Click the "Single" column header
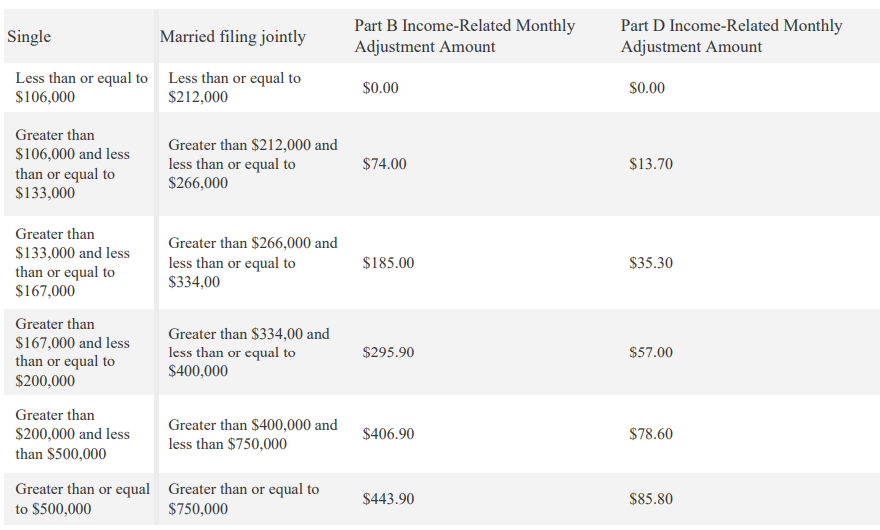The height and width of the screenshot is (530, 880). point(29,37)
